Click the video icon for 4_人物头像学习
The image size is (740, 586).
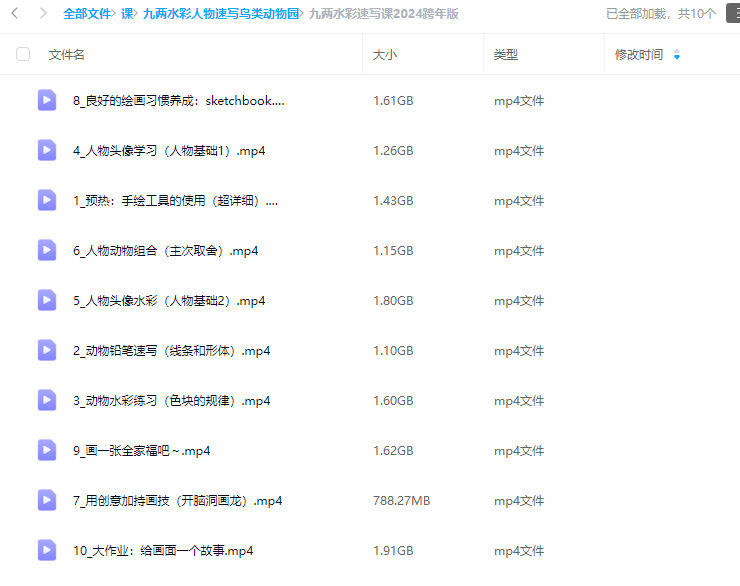pos(47,150)
